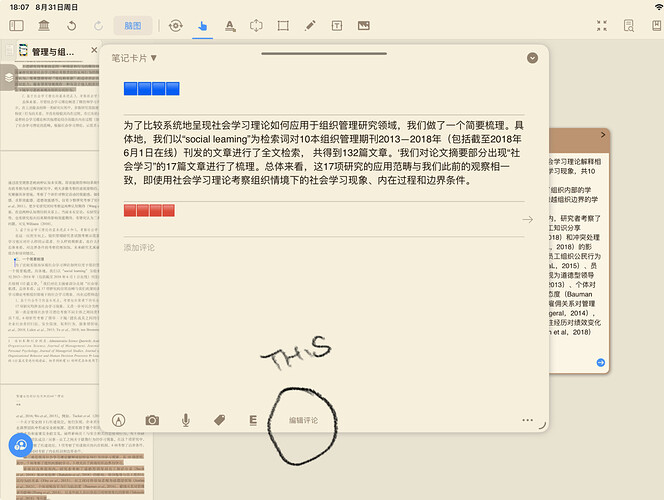
Task: Toggle the sidebar panel icon
Action: 17,25
